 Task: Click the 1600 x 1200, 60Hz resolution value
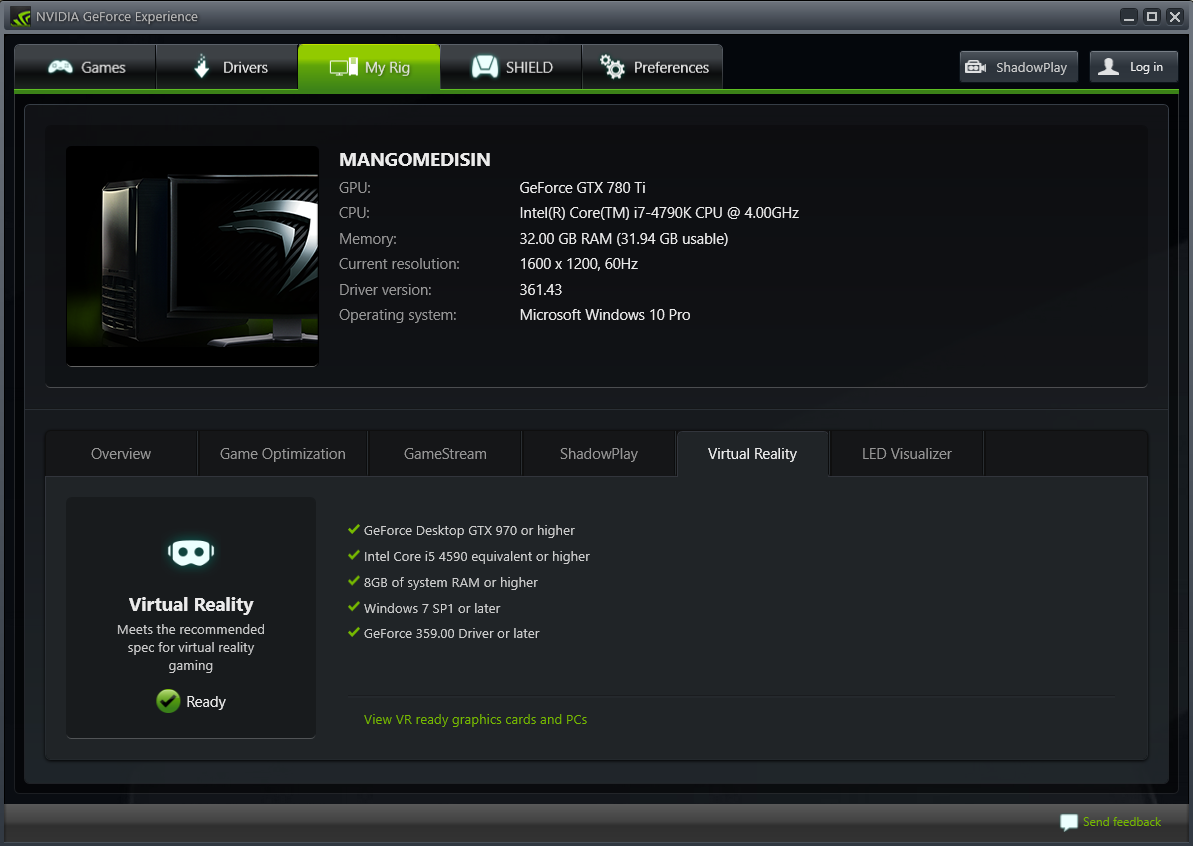coord(578,264)
